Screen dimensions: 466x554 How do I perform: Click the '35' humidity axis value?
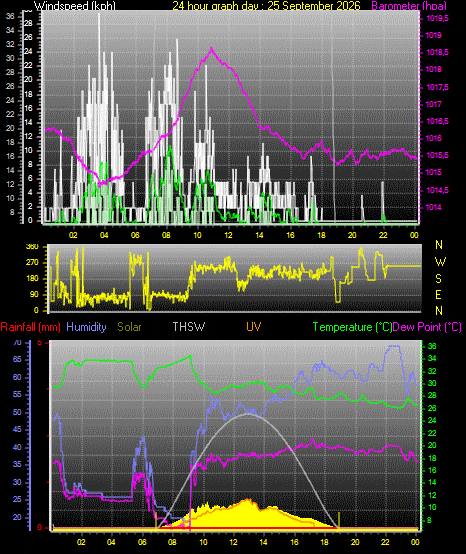click(x=17, y=465)
